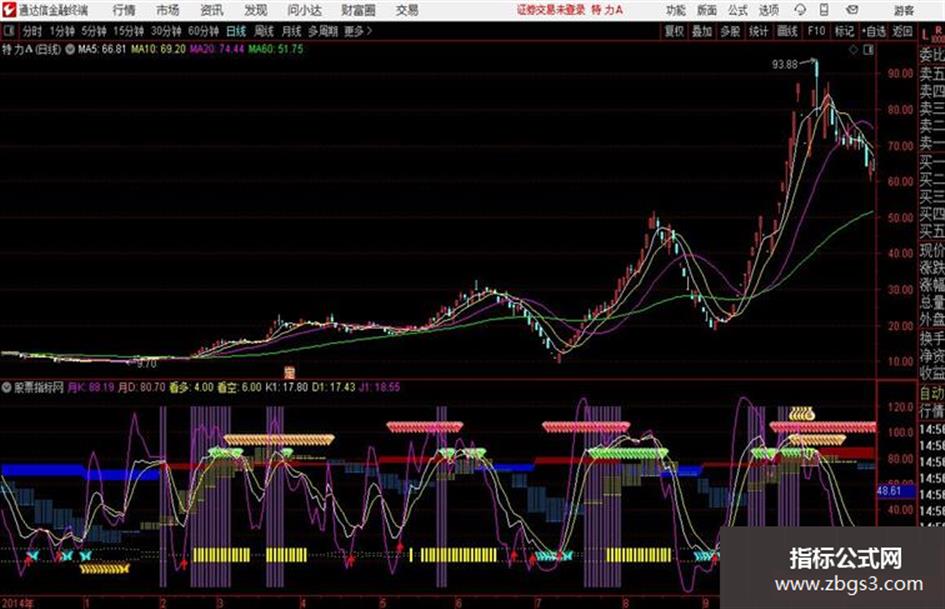This screenshot has height=609, width=945.
Task: Toggle the side panel icon beside 分时
Action: (9, 30)
